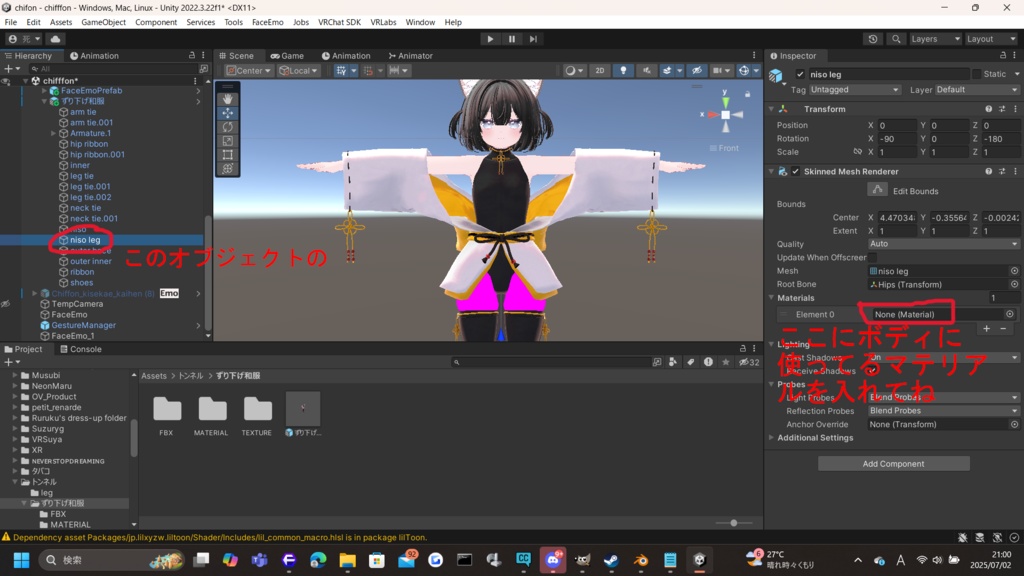Open Reflection Probes dropdown
Image resolution: width=1024 pixels, height=576 pixels.
coord(944,411)
